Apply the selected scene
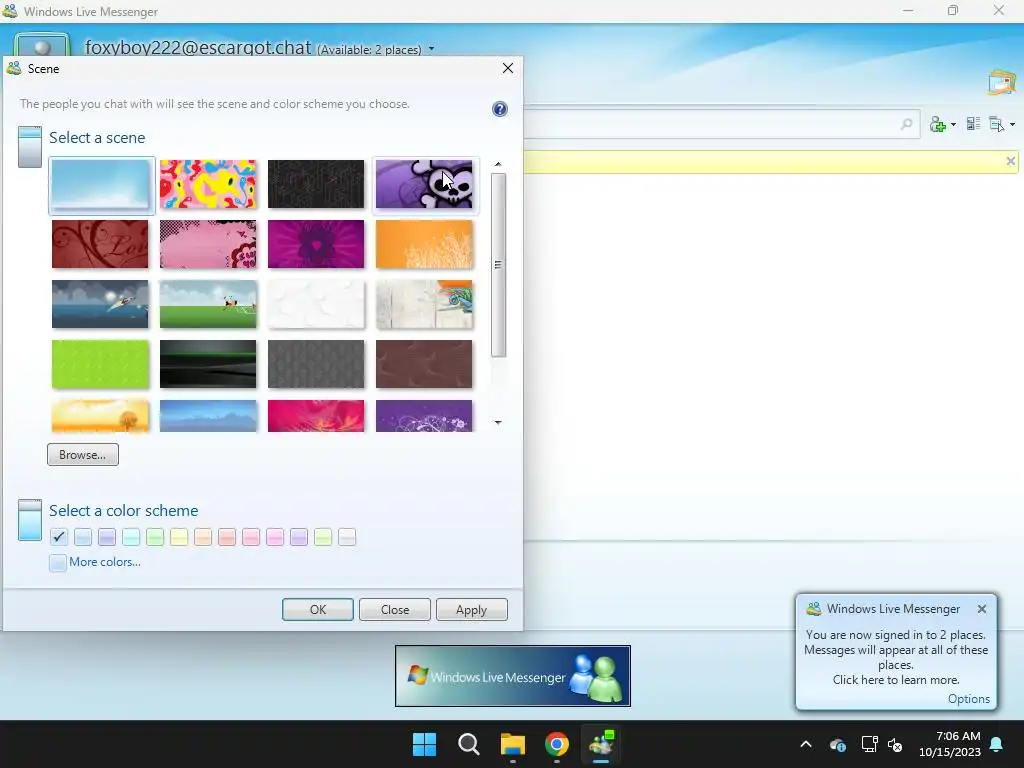The width and height of the screenshot is (1024, 768). (x=472, y=609)
